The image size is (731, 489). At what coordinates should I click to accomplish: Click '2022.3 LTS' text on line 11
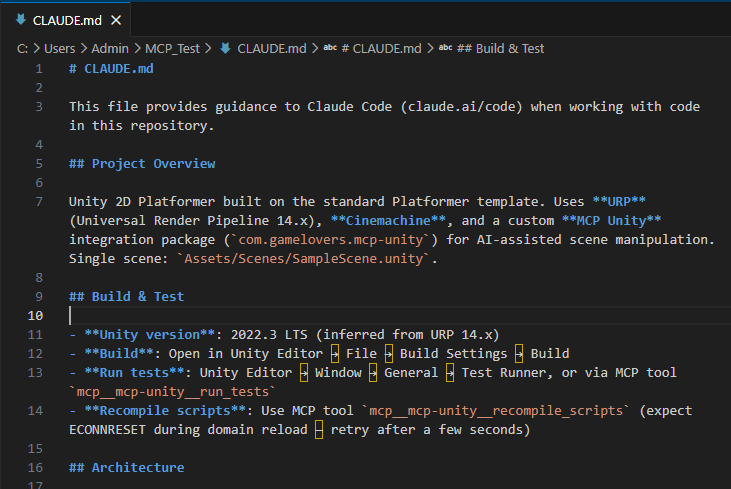pyautogui.click(x=269, y=335)
